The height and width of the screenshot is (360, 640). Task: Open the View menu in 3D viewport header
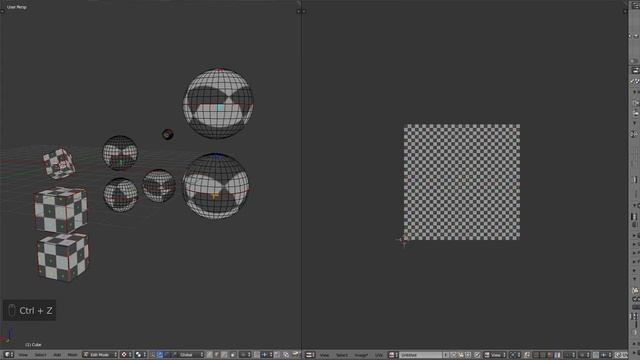pos(23,355)
